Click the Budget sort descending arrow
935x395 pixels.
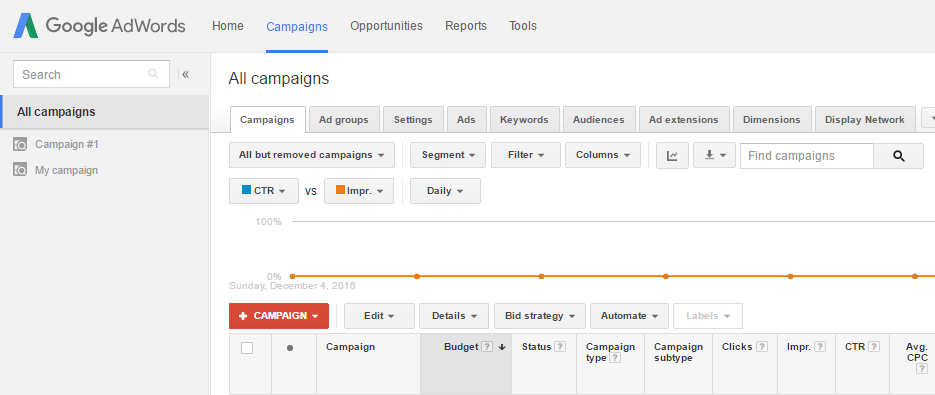[x=501, y=347]
